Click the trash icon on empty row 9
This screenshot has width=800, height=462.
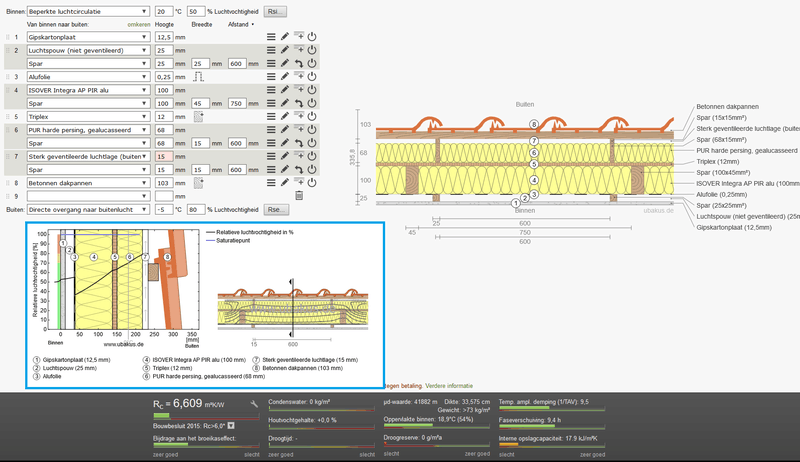point(298,197)
